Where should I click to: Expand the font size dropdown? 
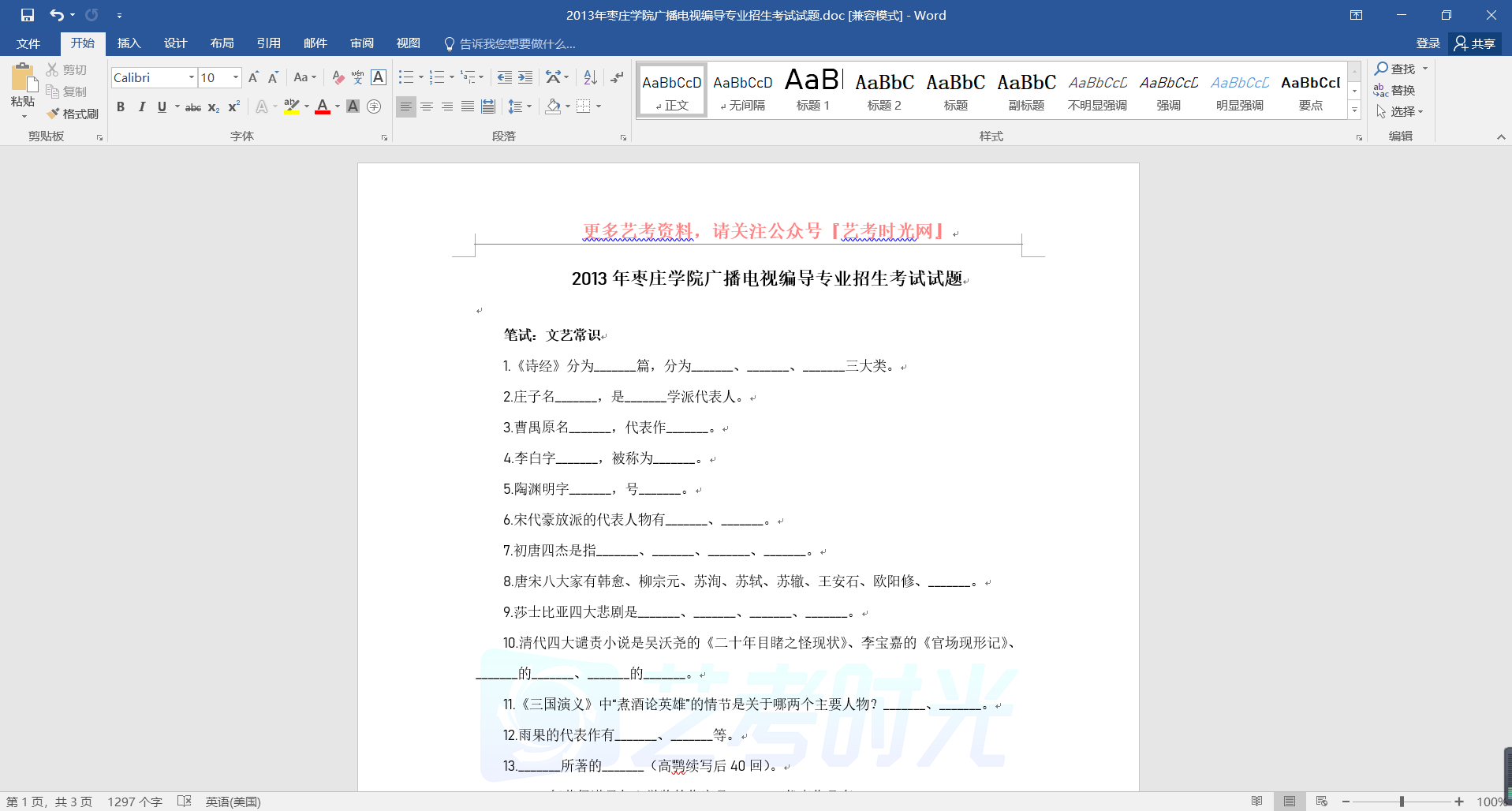pyautogui.click(x=235, y=77)
